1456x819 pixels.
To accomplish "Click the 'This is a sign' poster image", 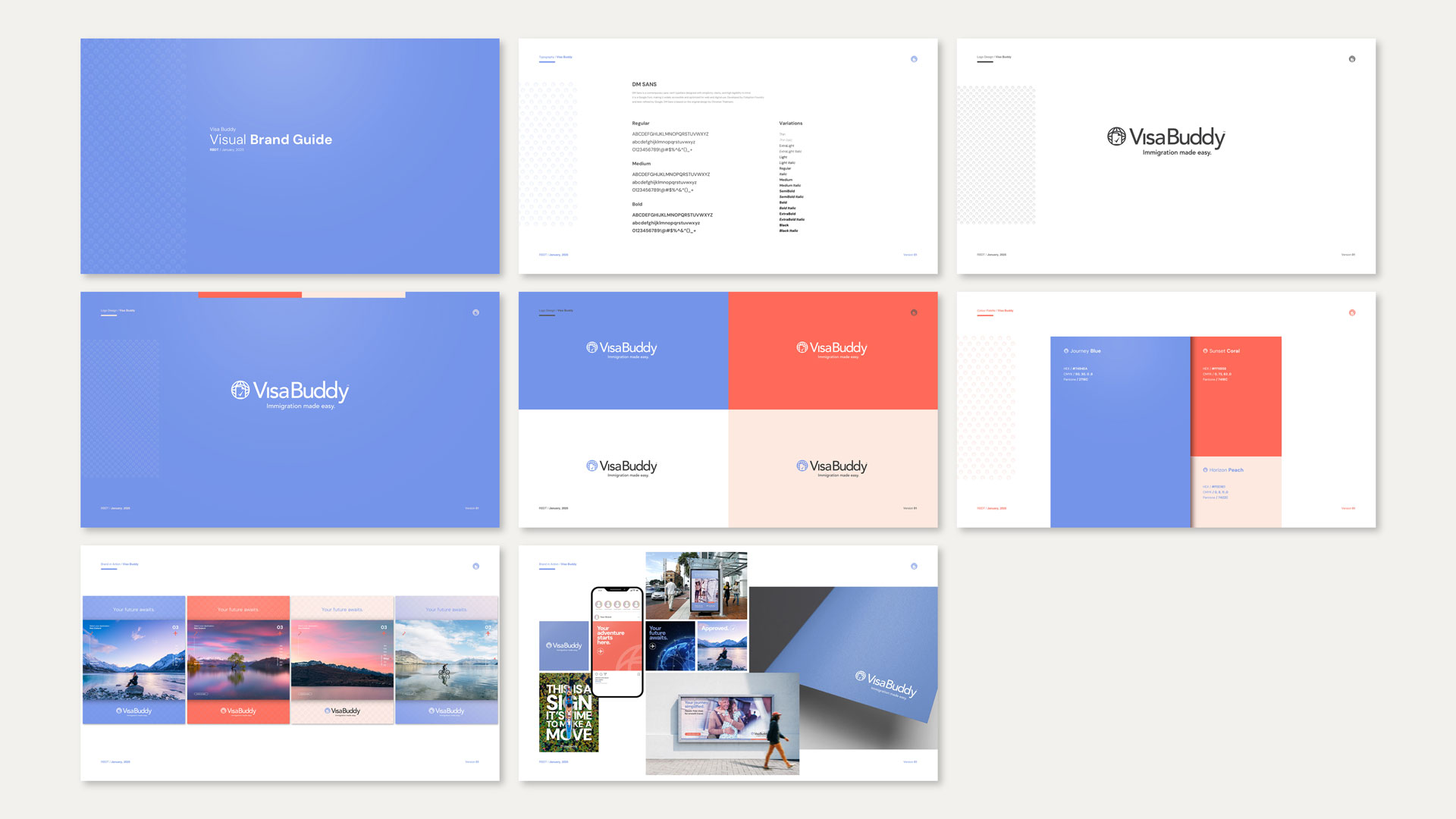I will [x=568, y=713].
